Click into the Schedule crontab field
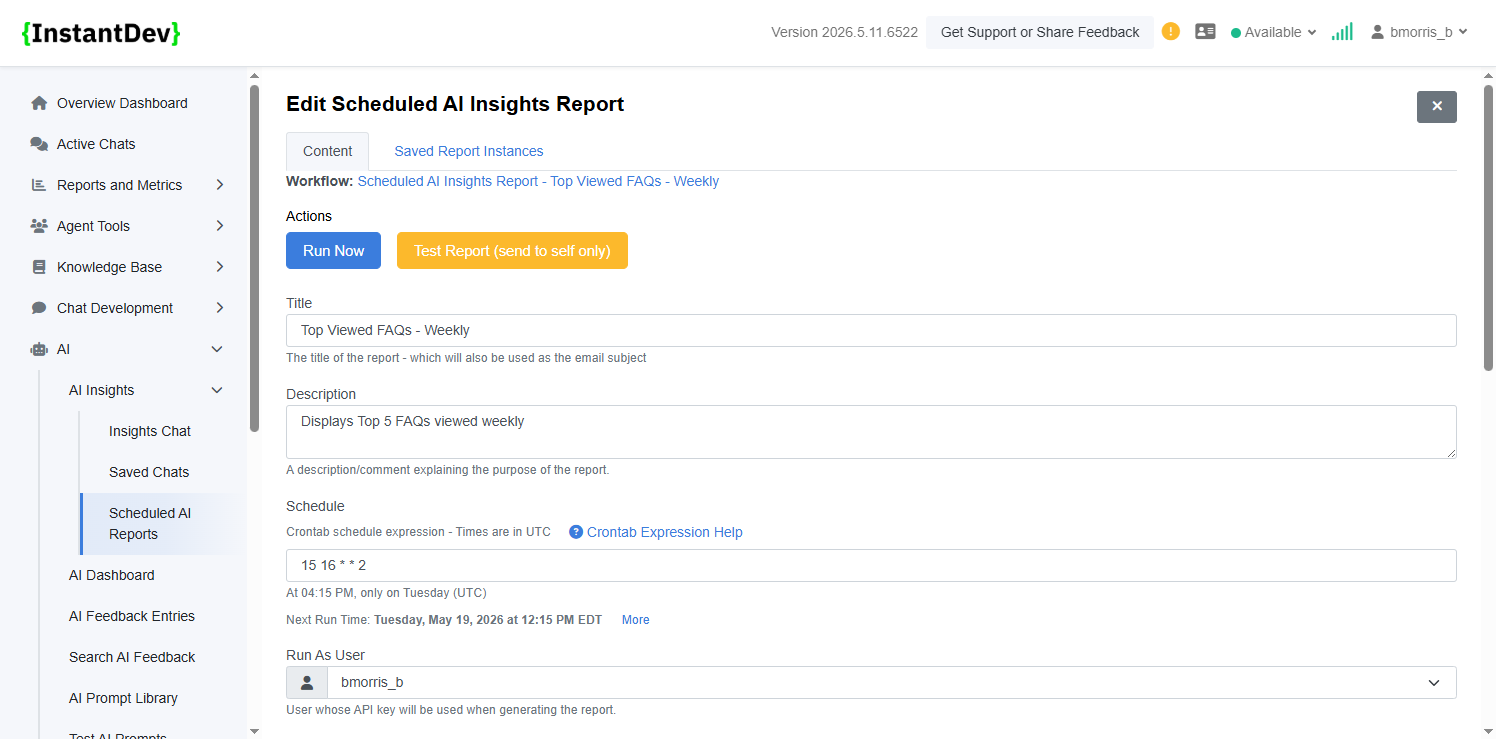This screenshot has width=1496, height=739. point(871,565)
